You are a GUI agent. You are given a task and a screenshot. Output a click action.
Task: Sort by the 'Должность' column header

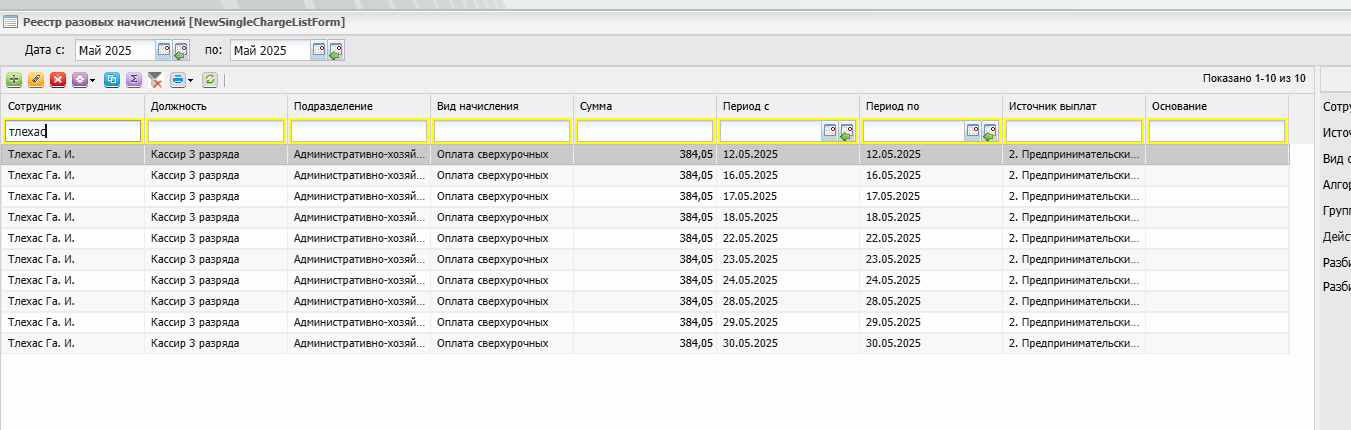216,106
